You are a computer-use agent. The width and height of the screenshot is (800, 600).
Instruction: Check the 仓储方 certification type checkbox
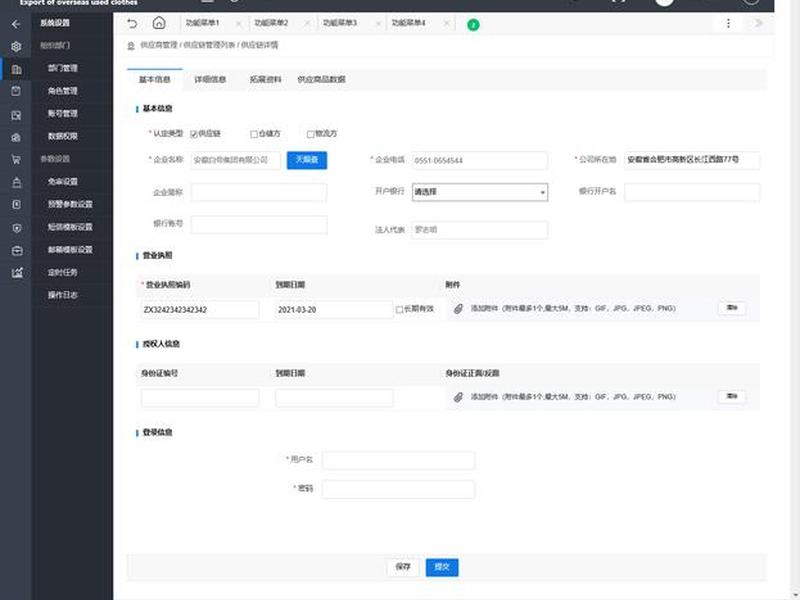[254, 134]
